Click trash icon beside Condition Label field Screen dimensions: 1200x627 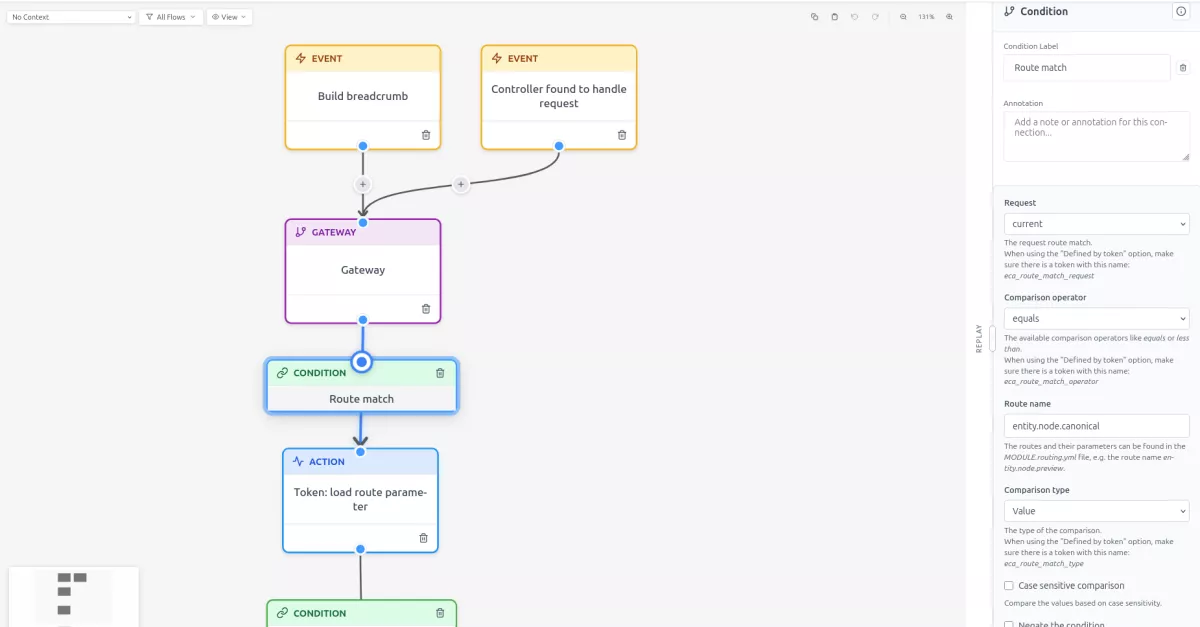(1183, 68)
